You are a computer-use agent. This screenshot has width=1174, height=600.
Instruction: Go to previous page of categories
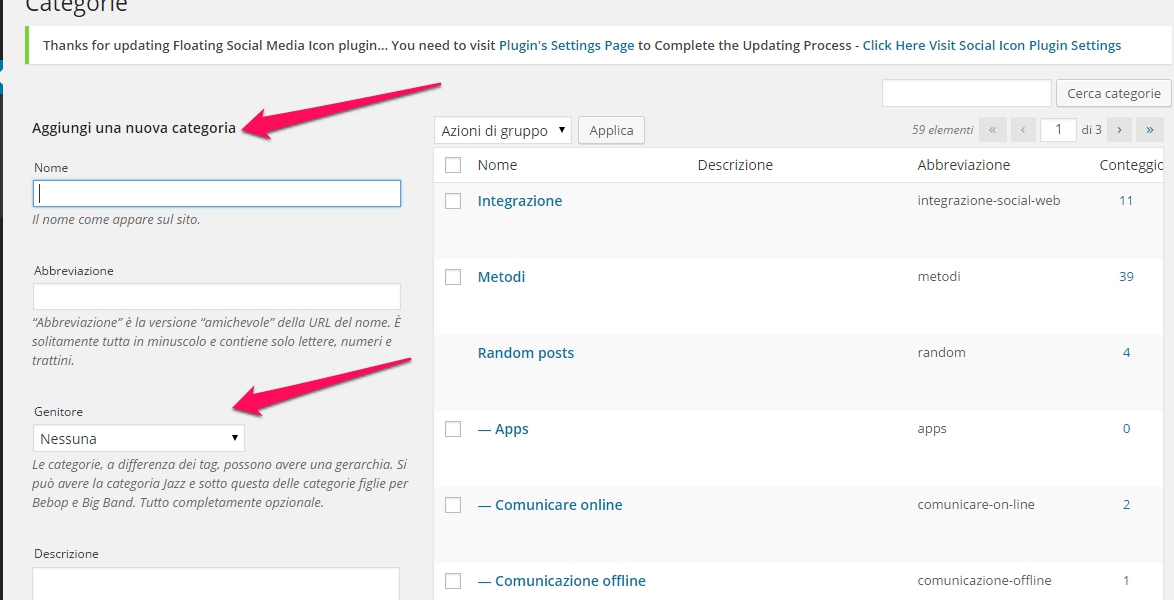[x=1023, y=130]
